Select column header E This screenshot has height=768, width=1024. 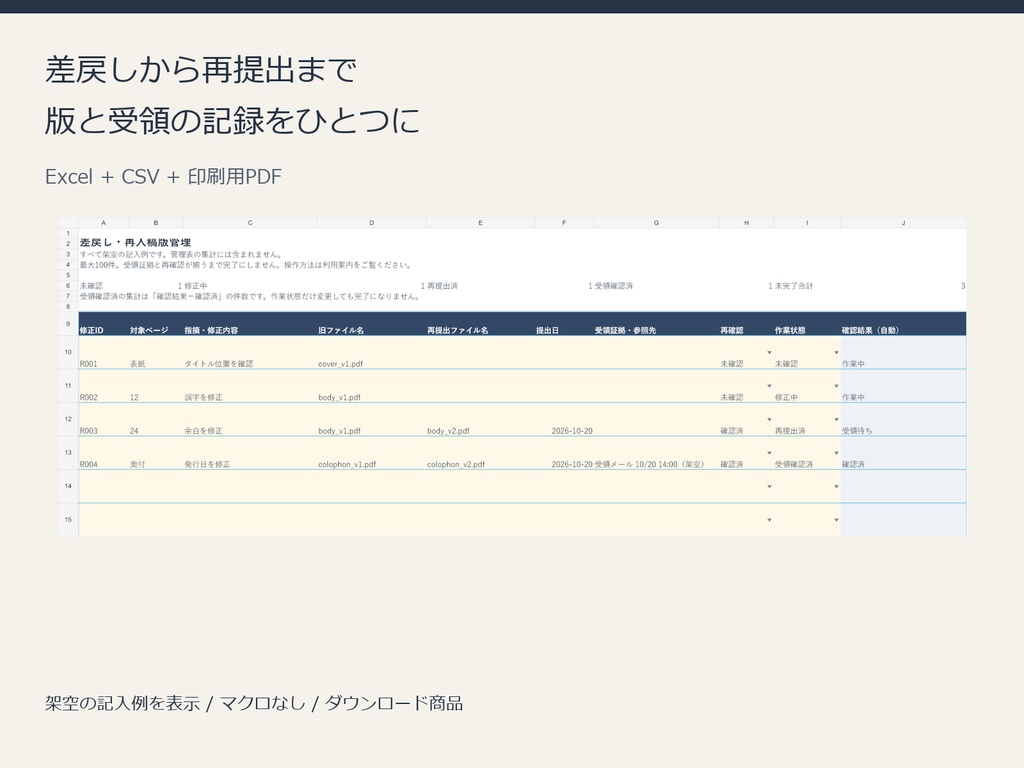[x=481, y=223]
